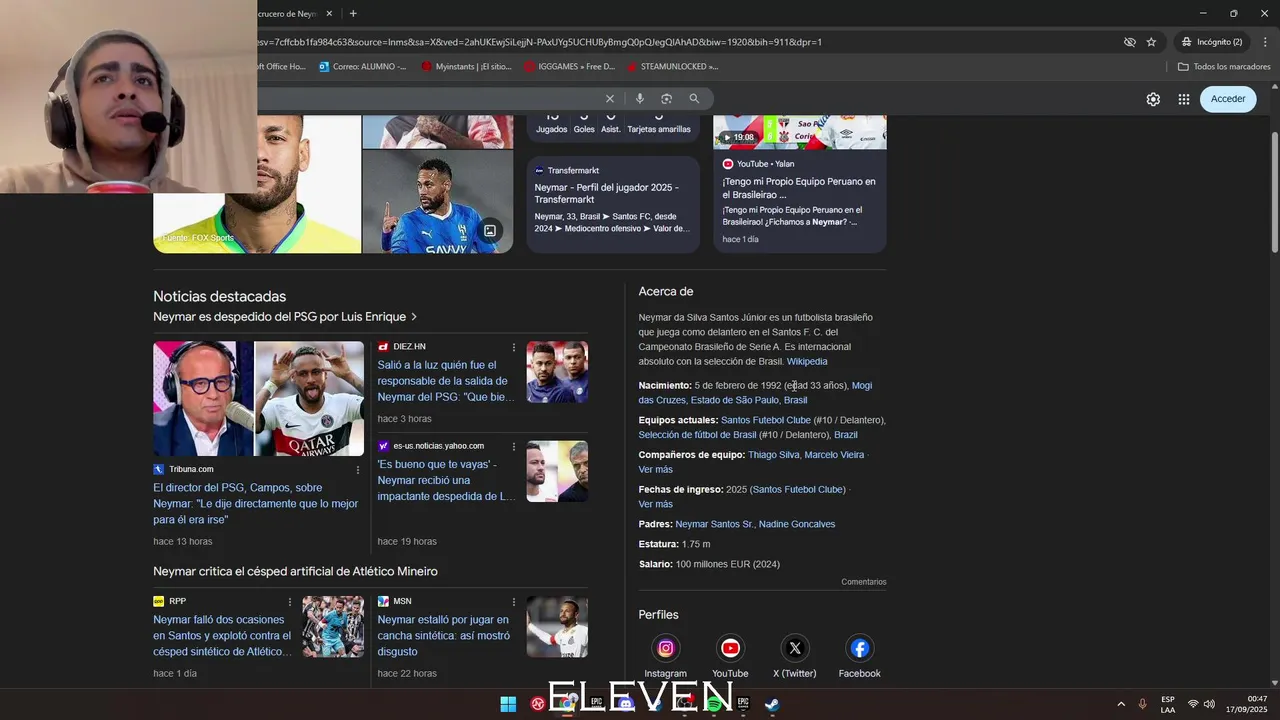This screenshot has width=1280, height=720.
Task: Show hidden system tray icons
Action: 1121,704
